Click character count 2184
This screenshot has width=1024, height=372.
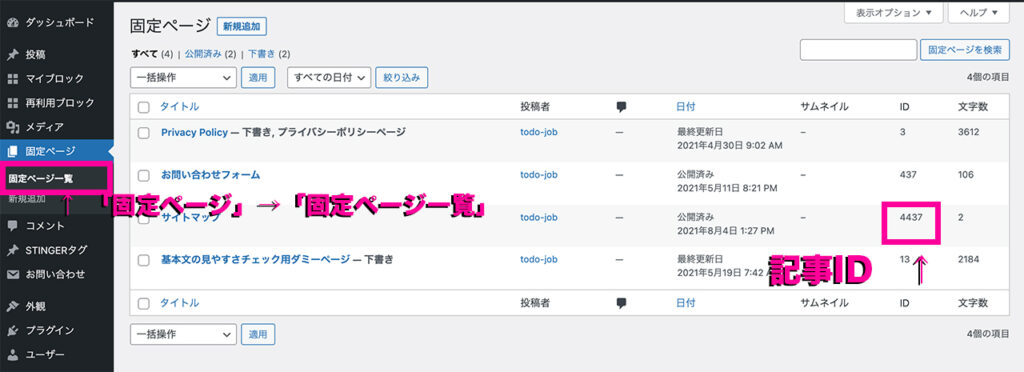click(x=968, y=259)
